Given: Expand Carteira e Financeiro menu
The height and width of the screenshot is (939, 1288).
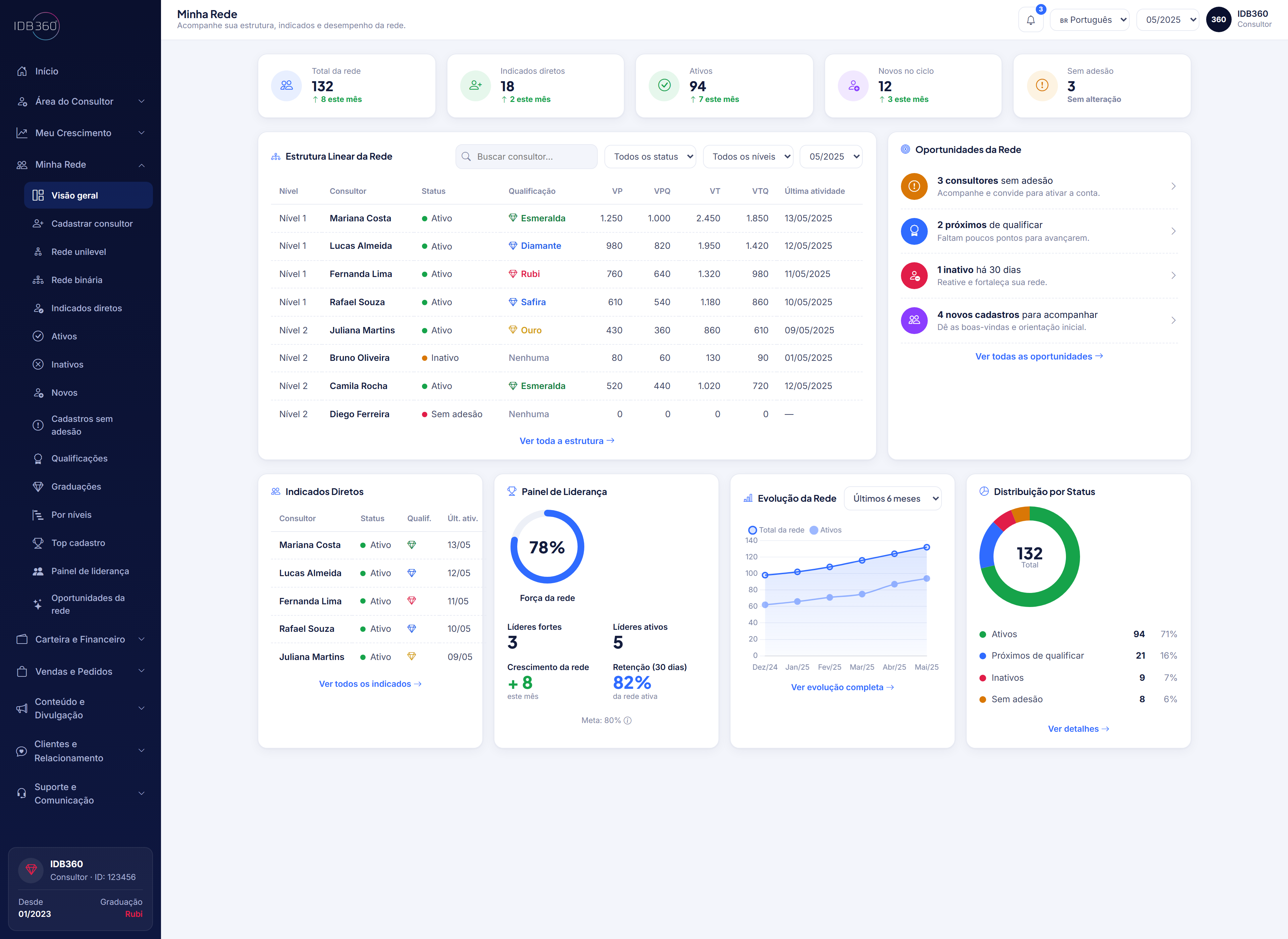Looking at the screenshot, I should 80,640.
